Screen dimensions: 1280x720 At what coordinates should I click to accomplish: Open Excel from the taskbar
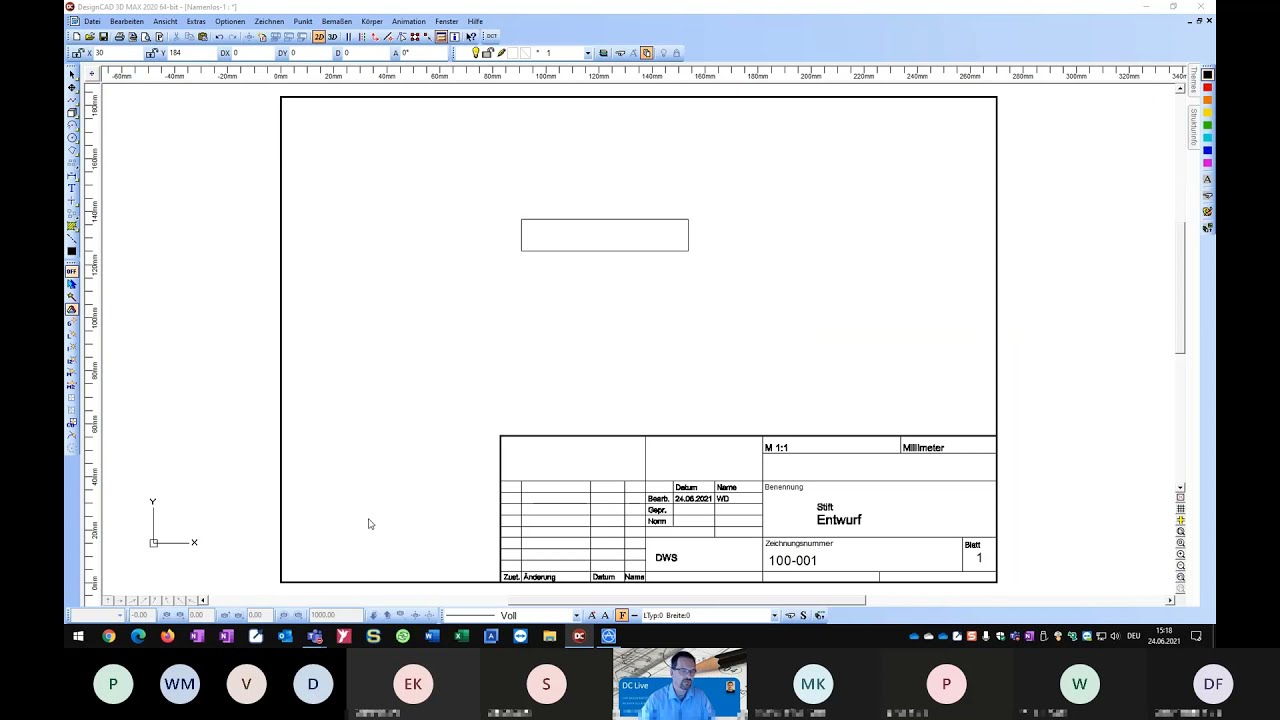click(x=461, y=636)
